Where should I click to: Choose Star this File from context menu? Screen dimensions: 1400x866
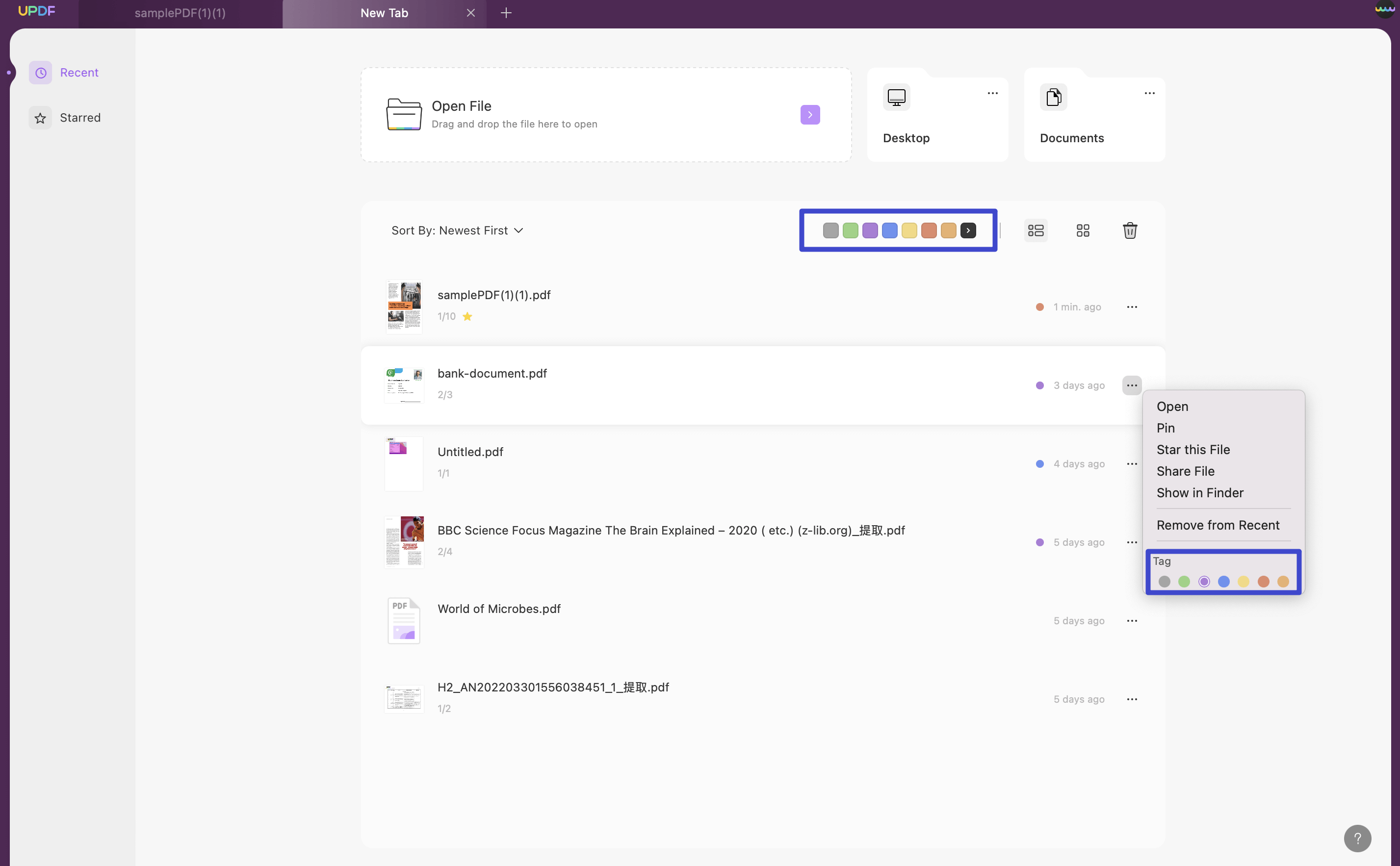(x=1193, y=450)
